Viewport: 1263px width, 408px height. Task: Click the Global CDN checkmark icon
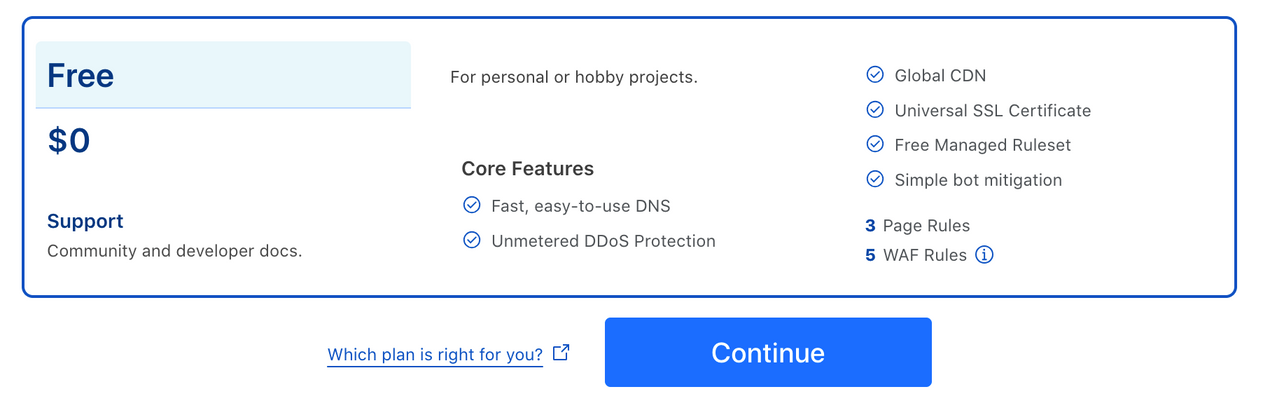tap(875, 75)
